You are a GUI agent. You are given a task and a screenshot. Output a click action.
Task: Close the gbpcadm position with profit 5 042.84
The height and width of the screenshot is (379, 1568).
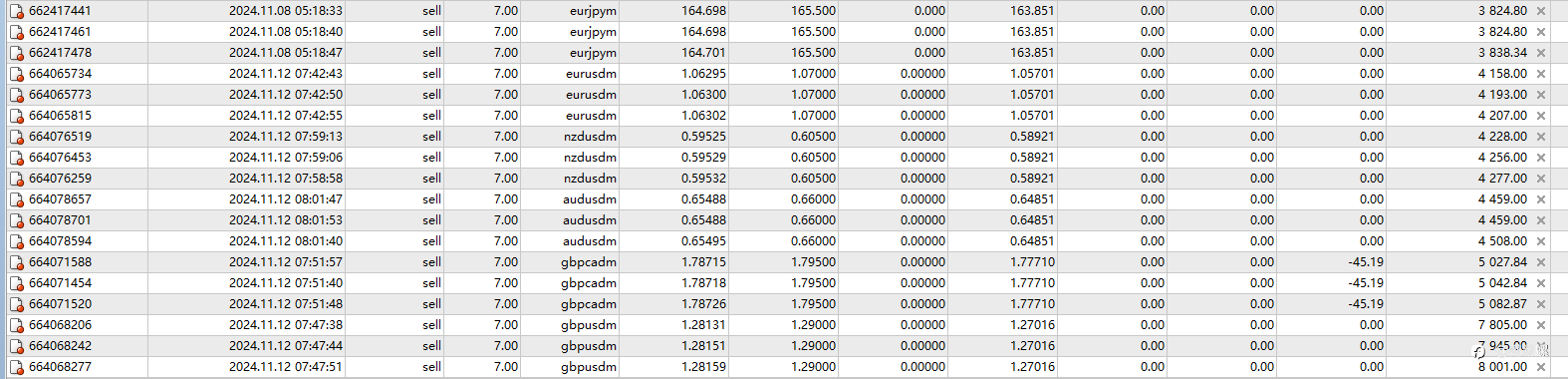click(1541, 283)
